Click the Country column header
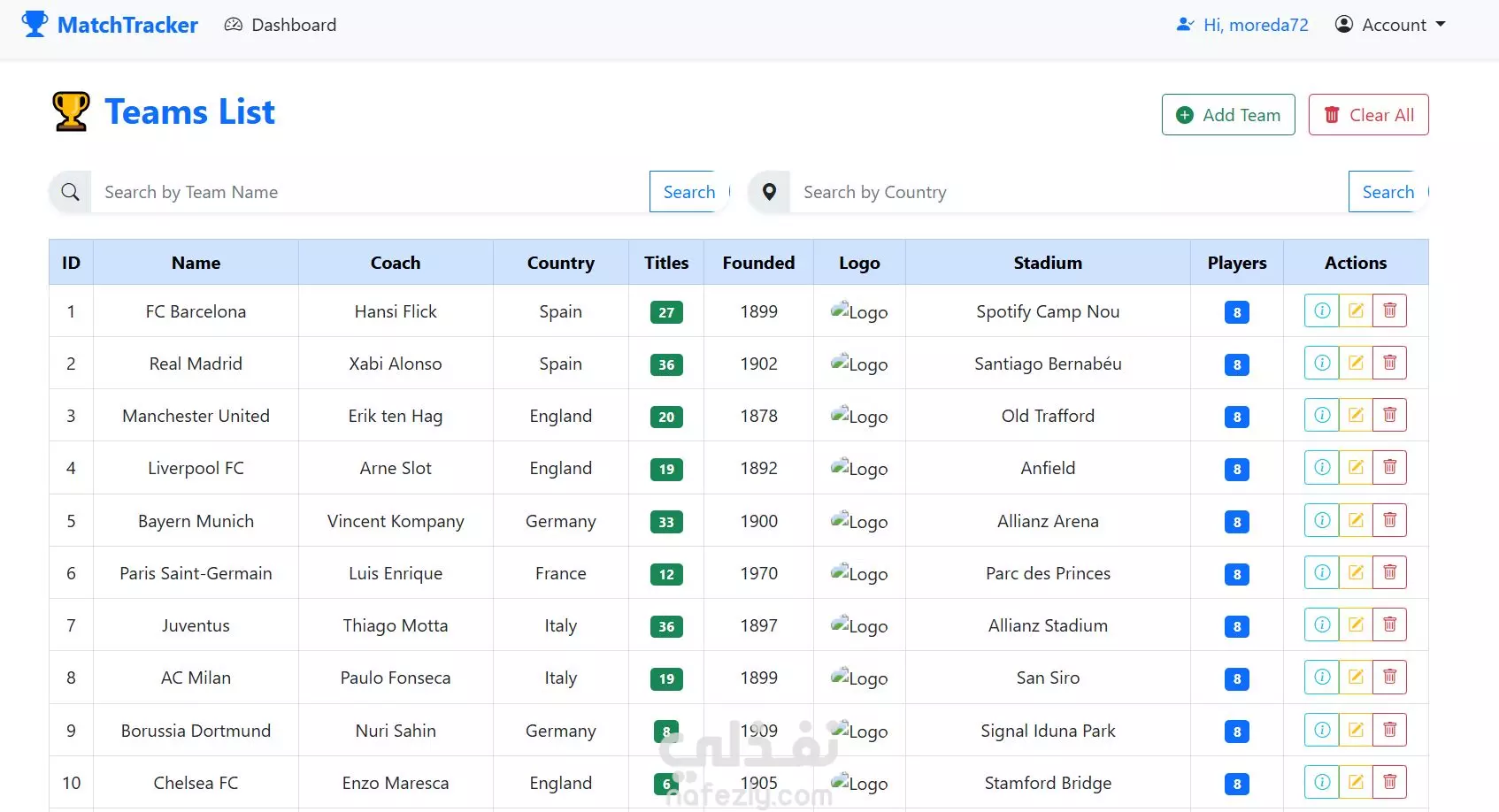Screen dimensions: 1499x812 point(561,263)
